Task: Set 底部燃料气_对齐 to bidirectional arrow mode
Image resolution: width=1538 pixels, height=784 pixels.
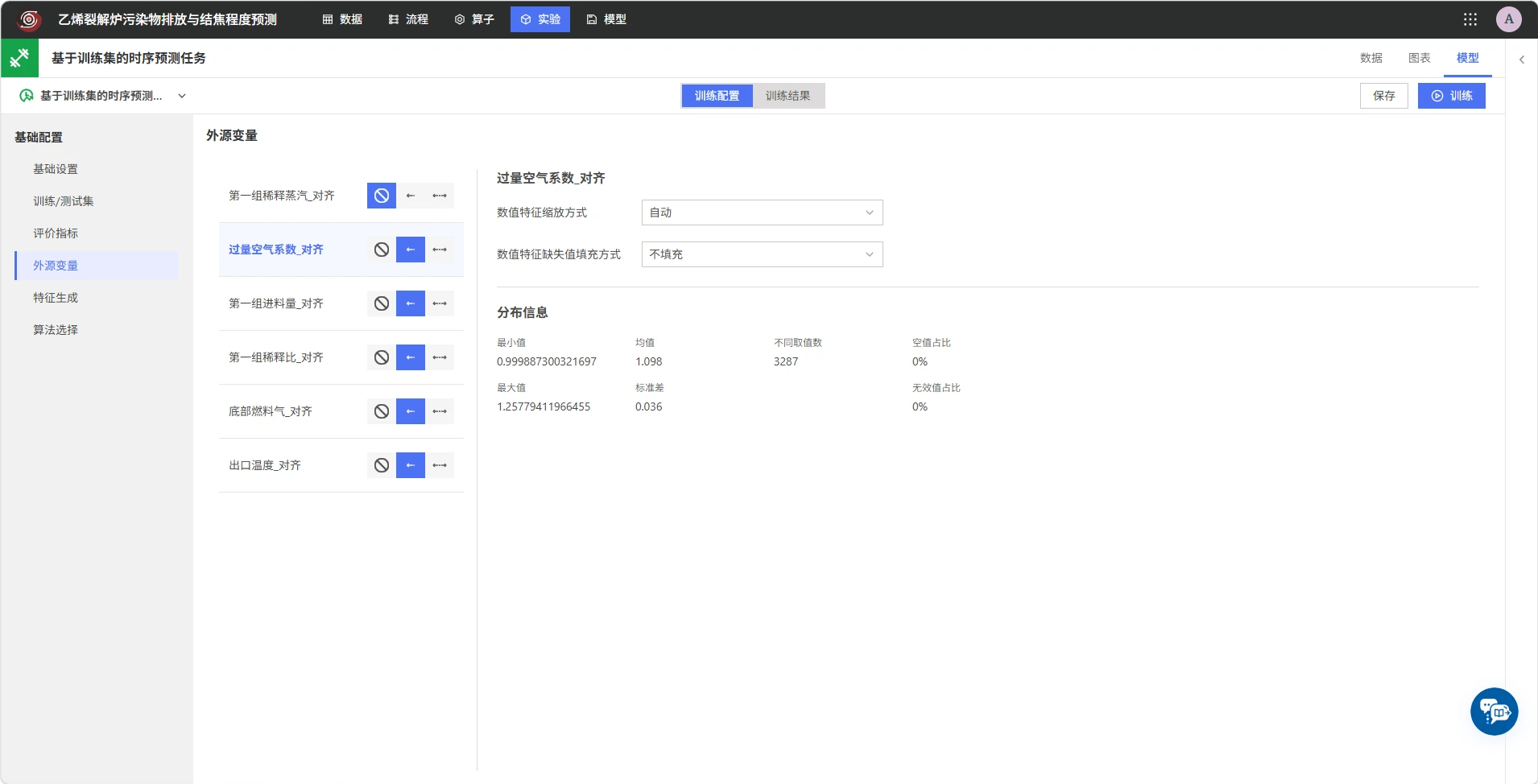Action: [x=440, y=411]
